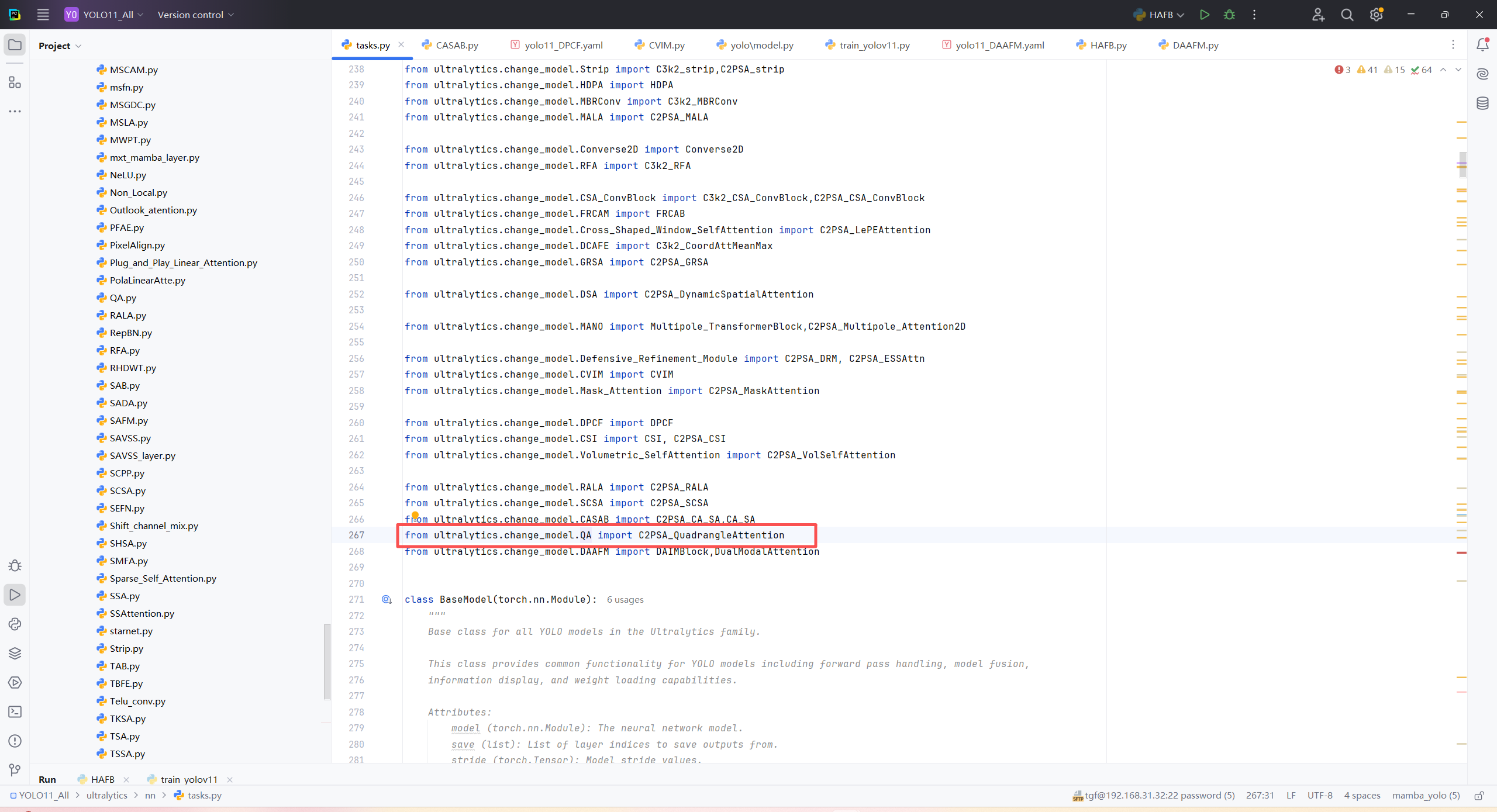Open IDE settings gear

1376,15
